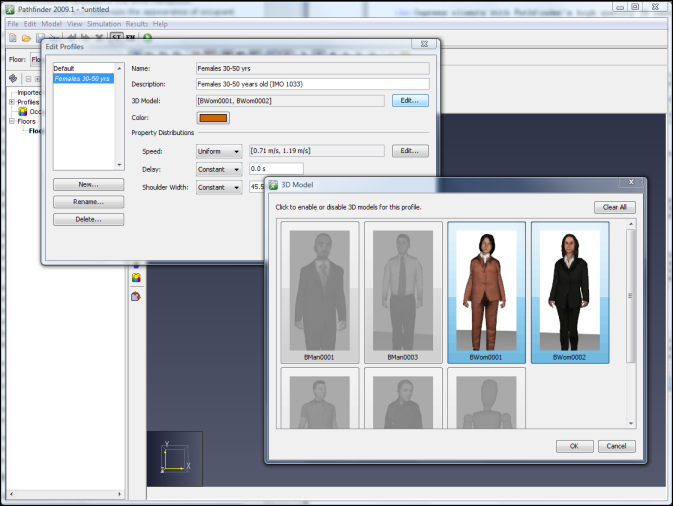The width and height of the screenshot is (673, 506).
Task: Open the Speed distribution dropdown set to Uniform
Action: tap(219, 151)
